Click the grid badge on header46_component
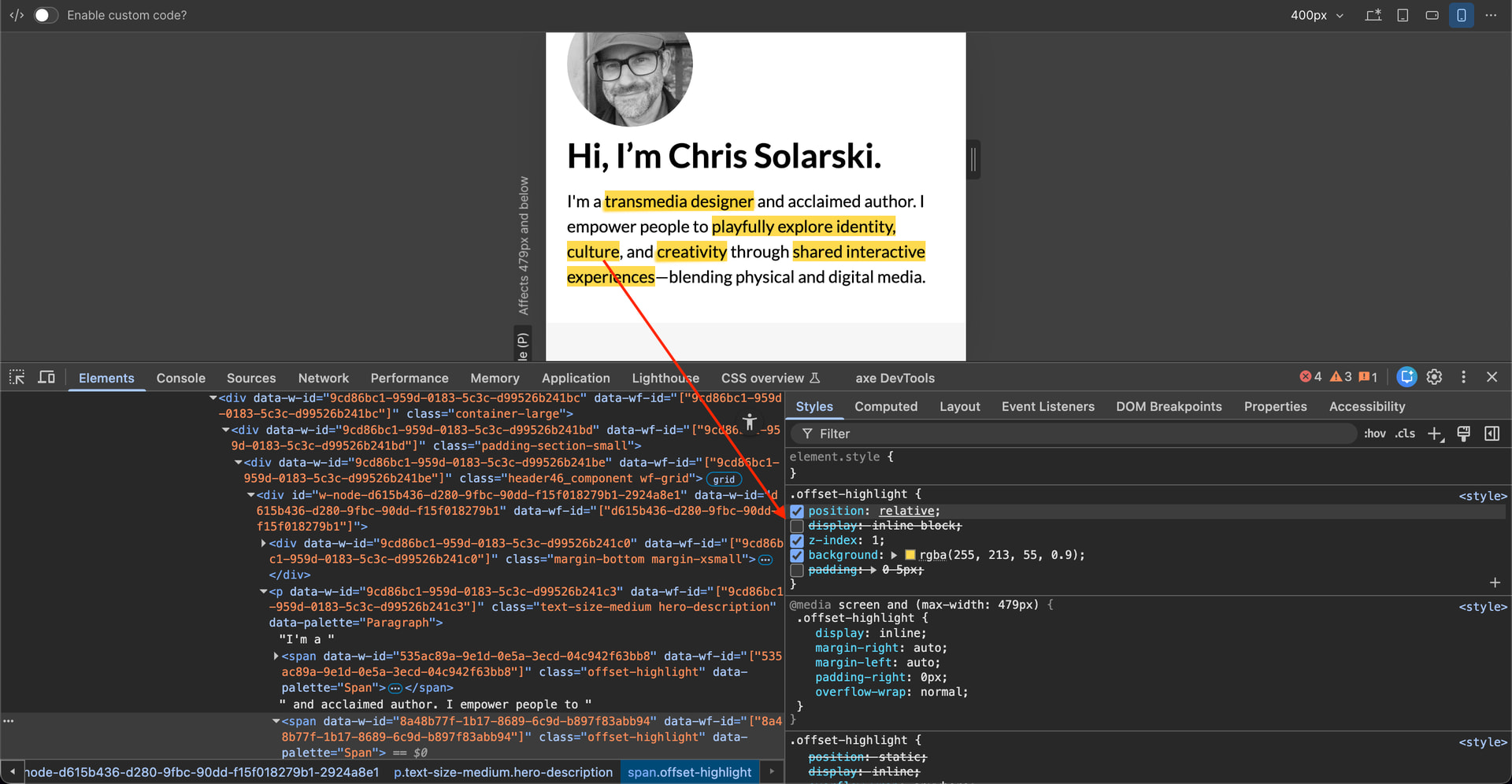The height and width of the screenshot is (784, 1512). pos(724,479)
